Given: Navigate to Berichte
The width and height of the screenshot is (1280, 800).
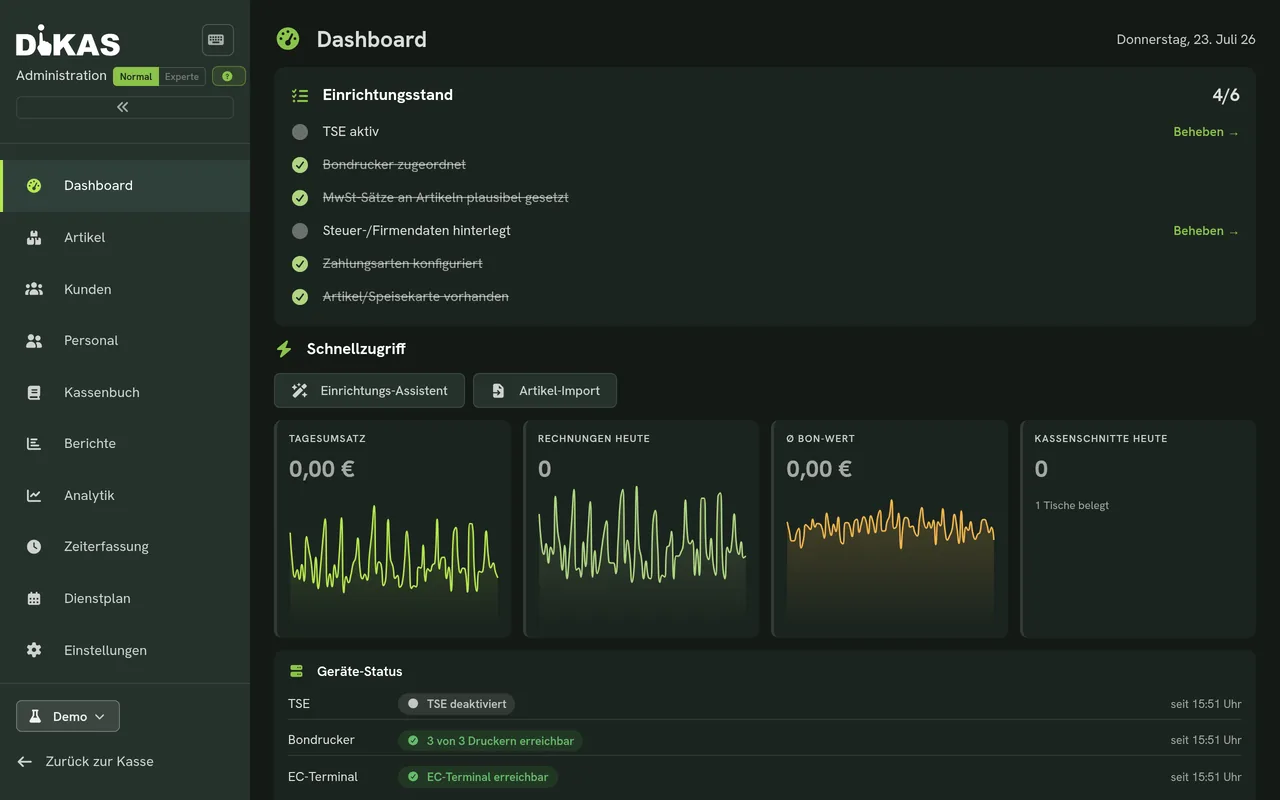Looking at the screenshot, I should (x=125, y=444).
